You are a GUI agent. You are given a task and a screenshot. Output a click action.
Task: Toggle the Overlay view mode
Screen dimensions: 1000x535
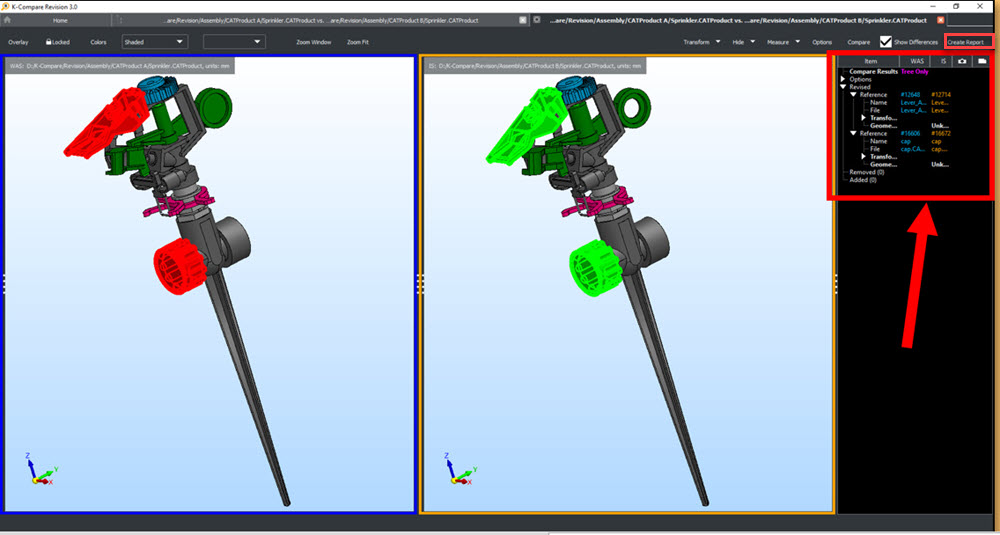18,42
